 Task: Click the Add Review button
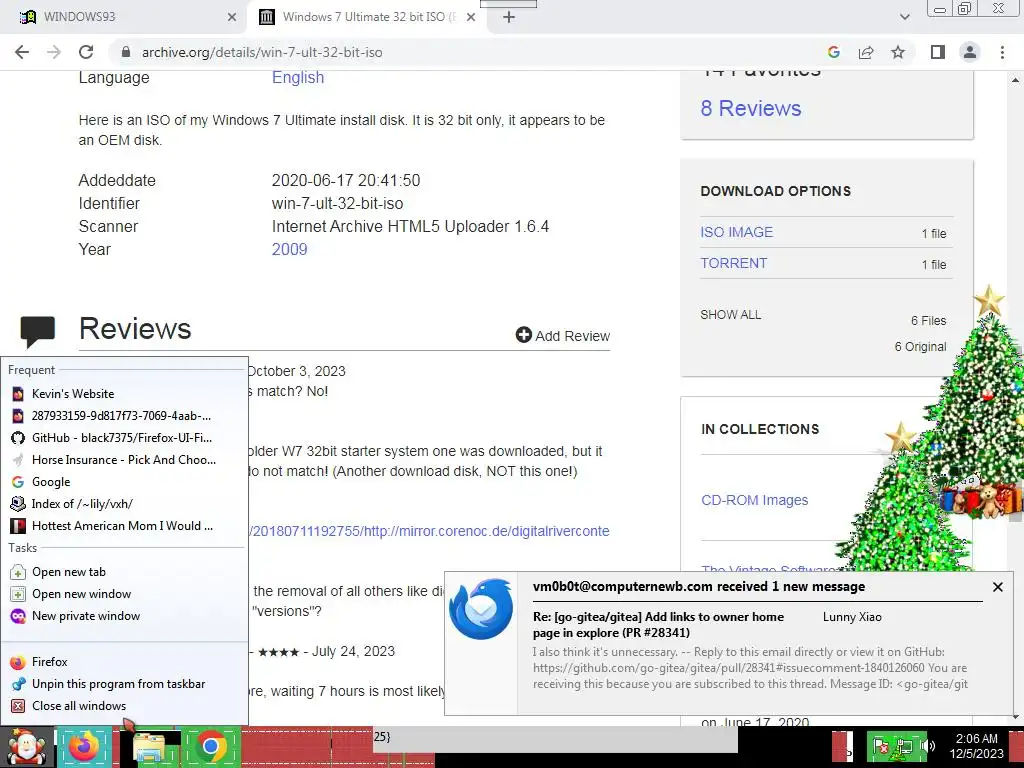tap(562, 336)
